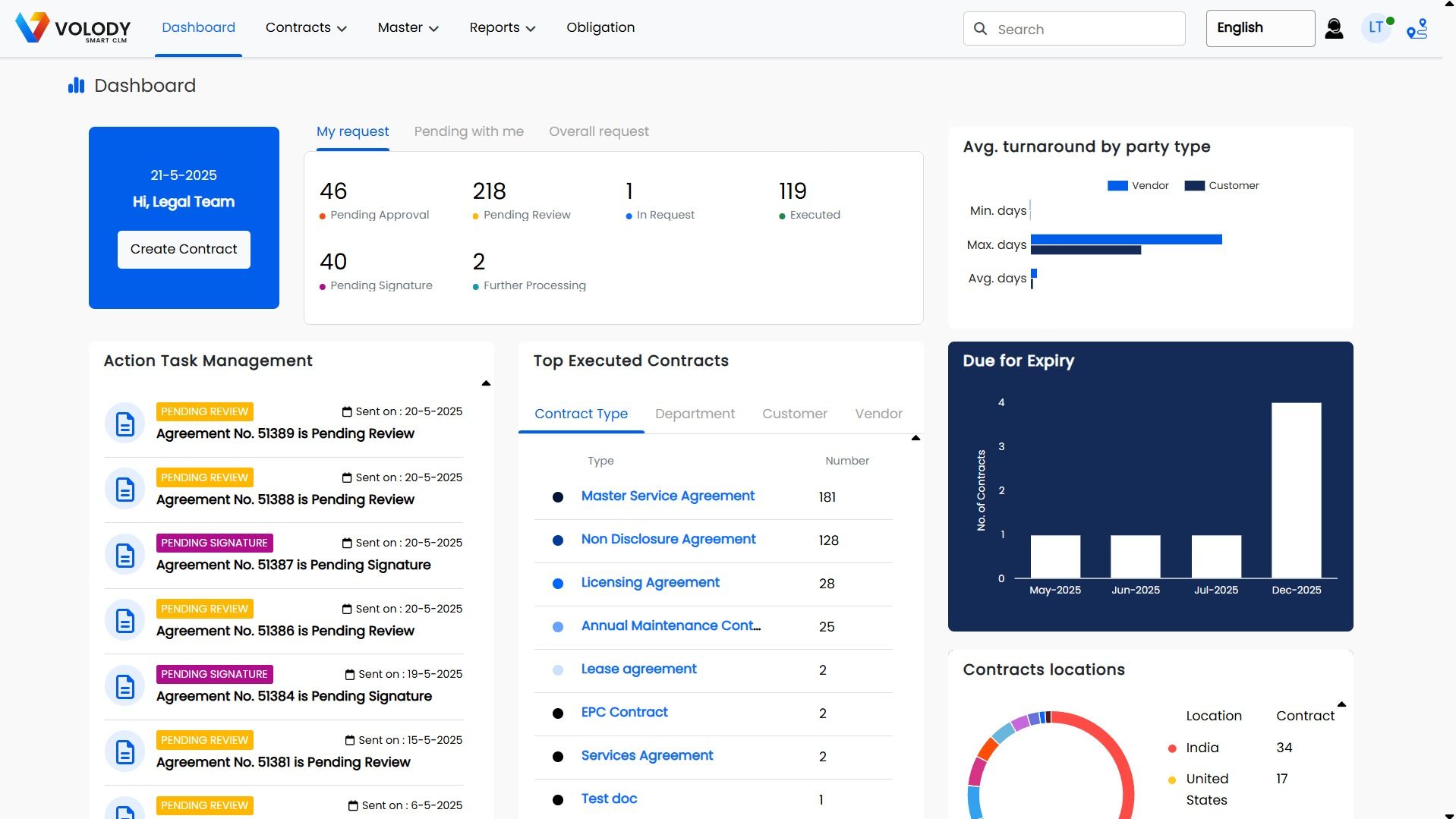Click into the Search field
The width and height of the screenshot is (1456, 819).
pos(1074,29)
